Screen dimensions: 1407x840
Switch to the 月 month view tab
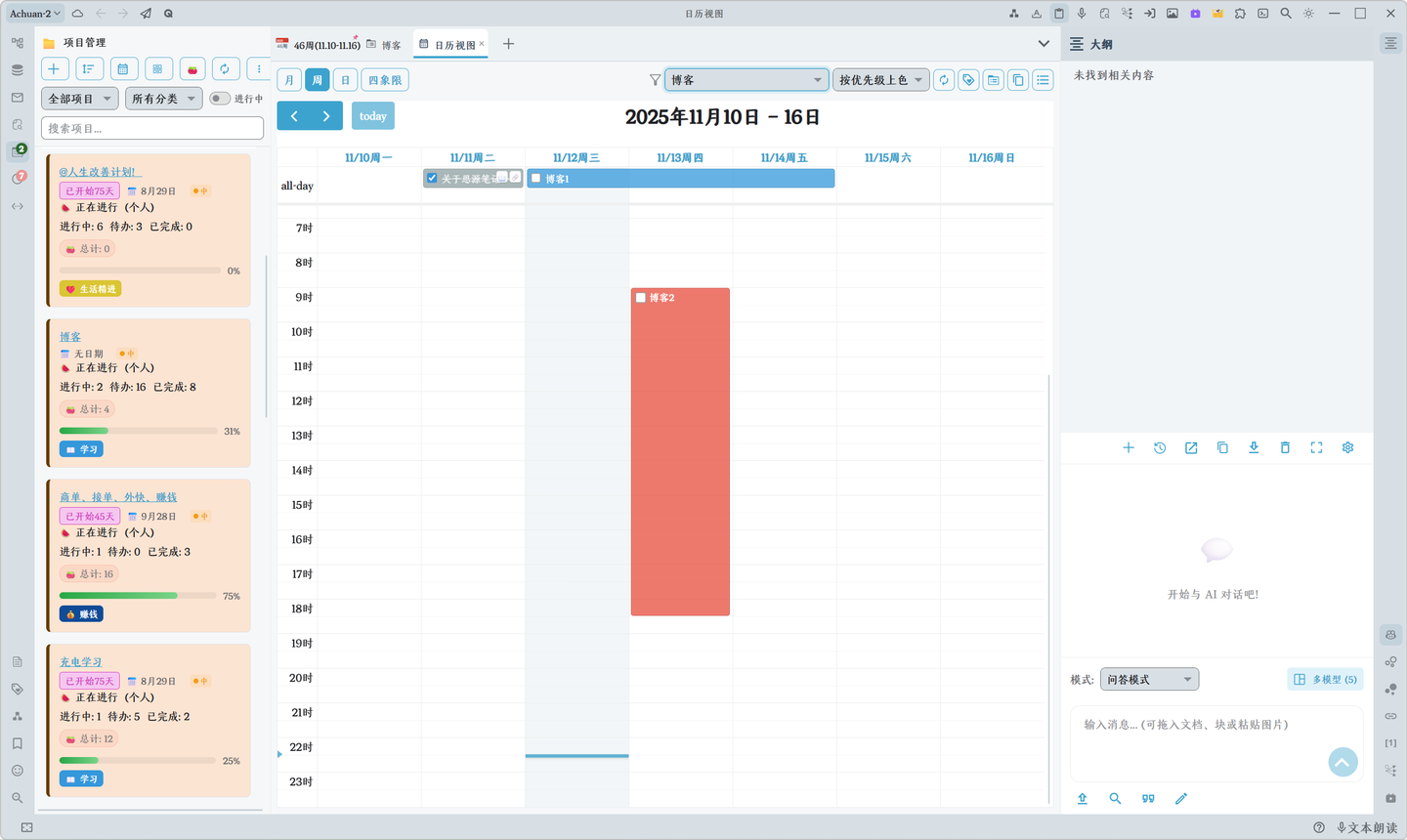(289, 80)
